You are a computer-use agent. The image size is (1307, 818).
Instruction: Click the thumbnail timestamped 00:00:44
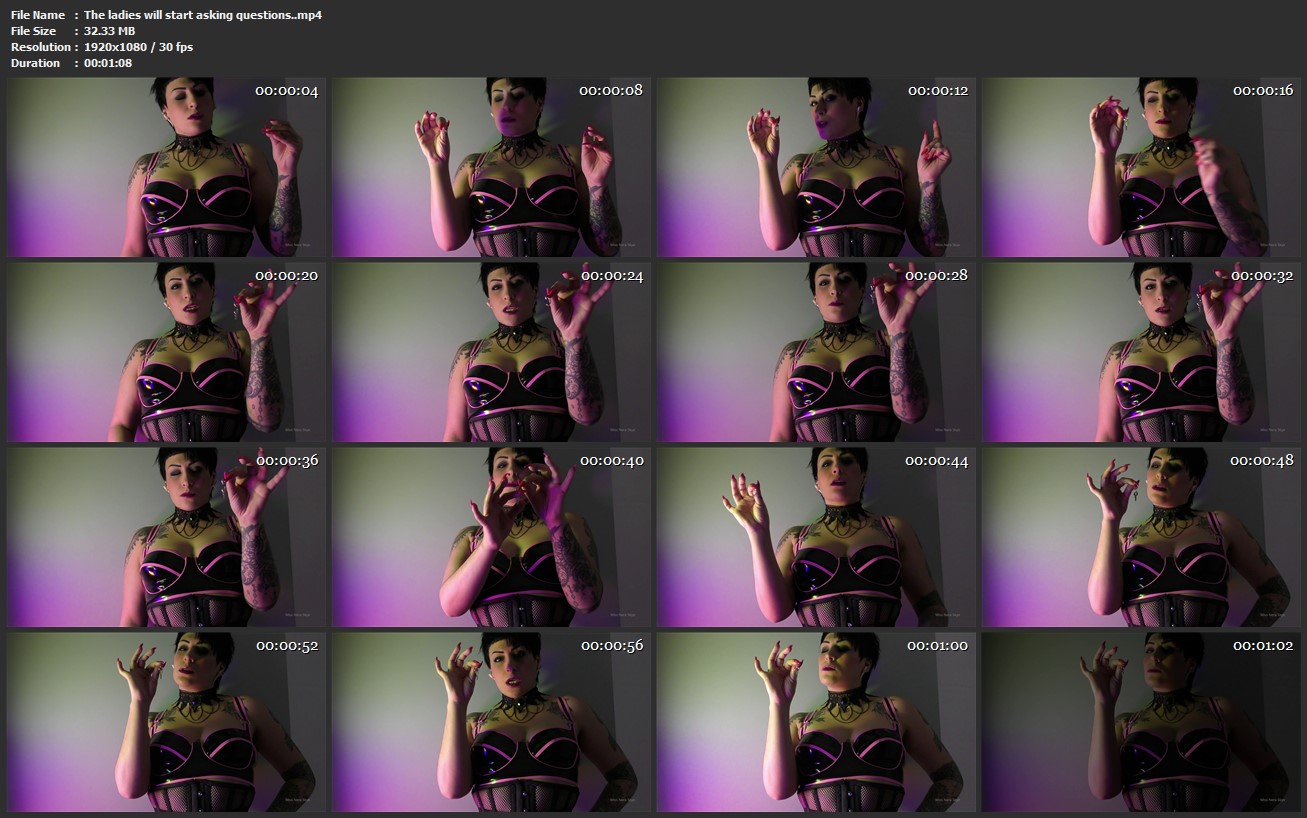click(x=816, y=537)
